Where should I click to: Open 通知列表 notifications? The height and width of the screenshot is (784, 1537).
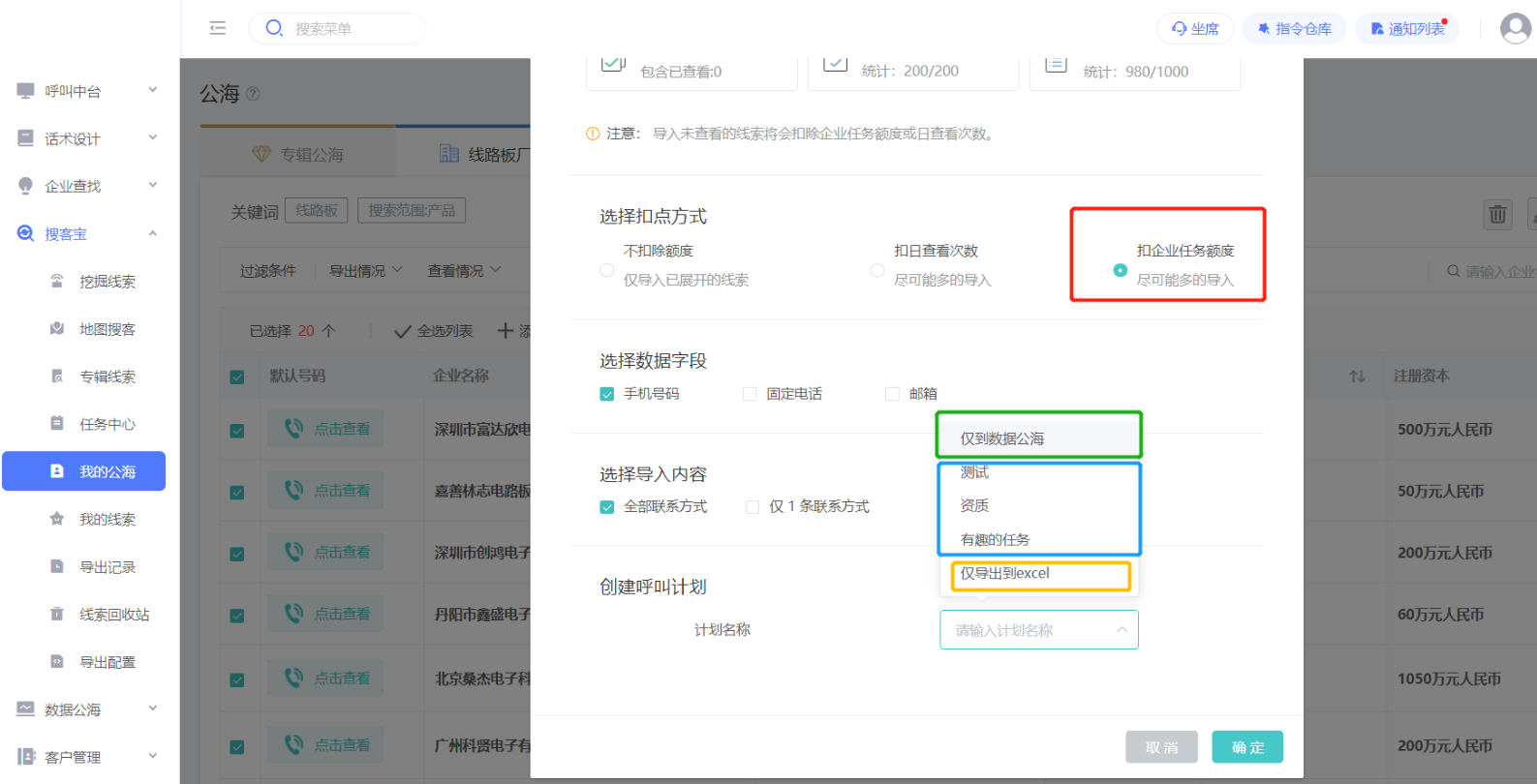(1406, 29)
